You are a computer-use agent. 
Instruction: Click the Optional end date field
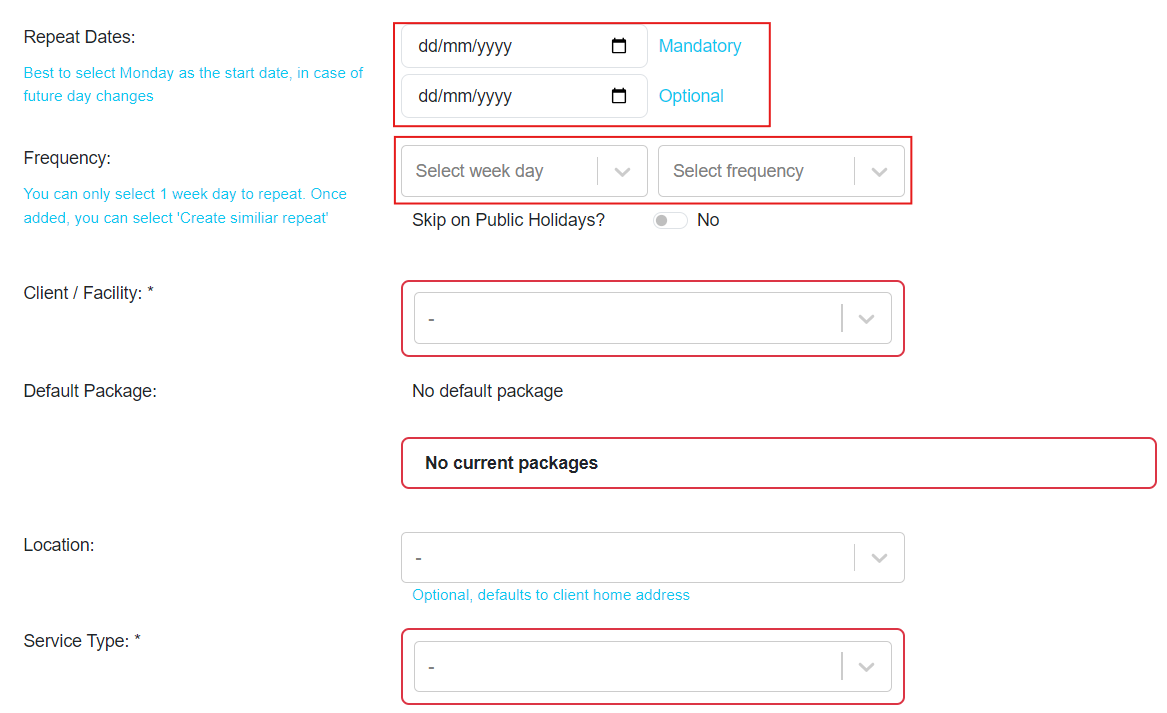pyautogui.click(x=500, y=96)
